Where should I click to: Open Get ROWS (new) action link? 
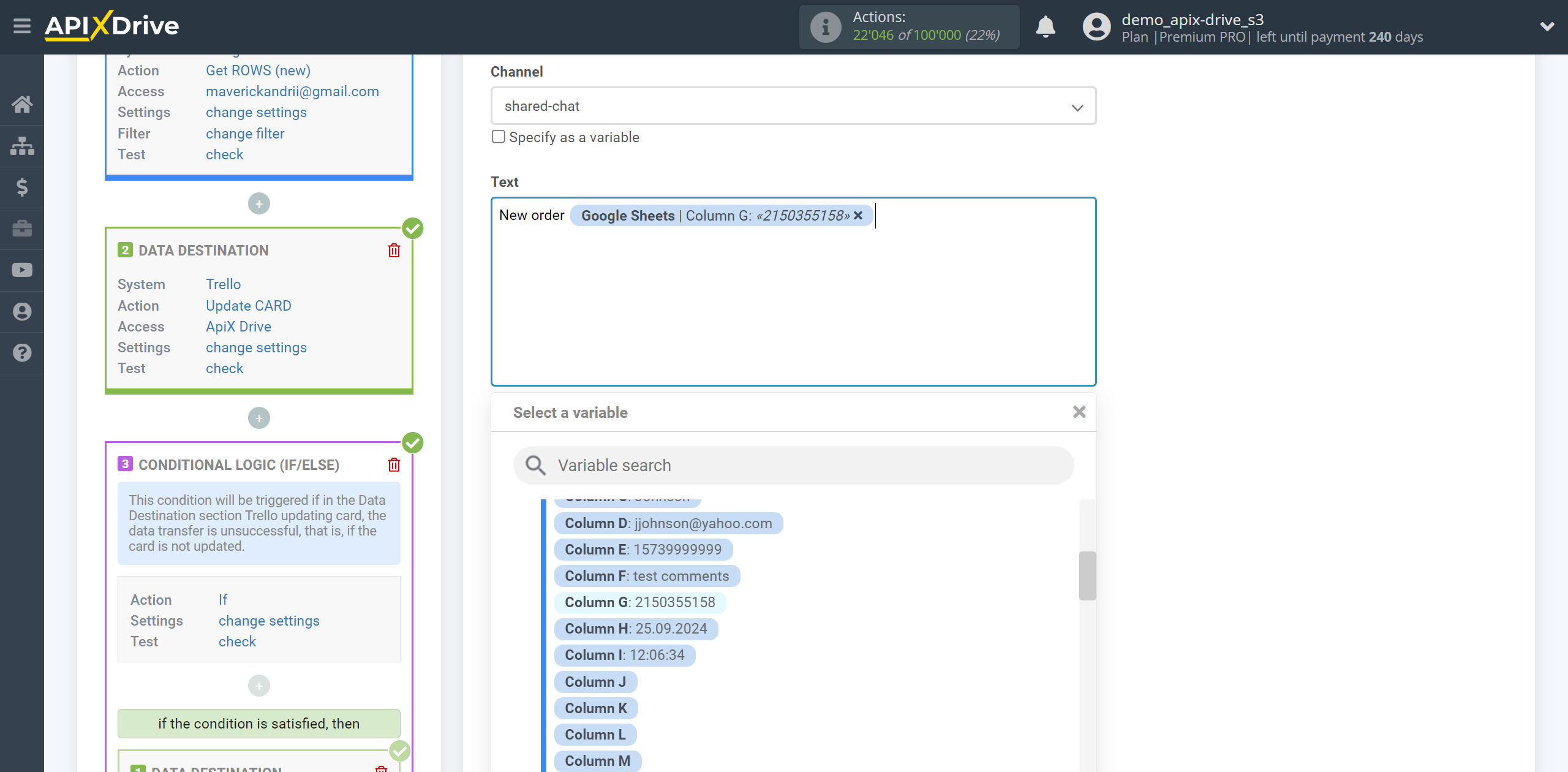(x=258, y=70)
